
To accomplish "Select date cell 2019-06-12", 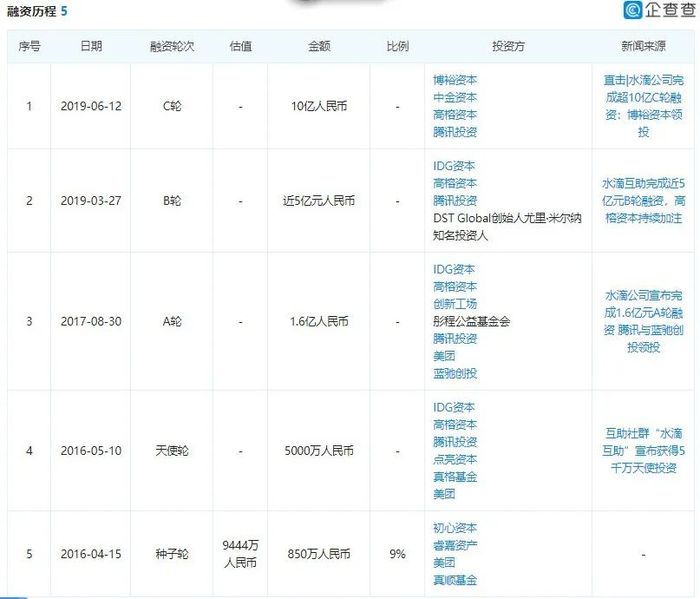I will [x=91, y=107].
